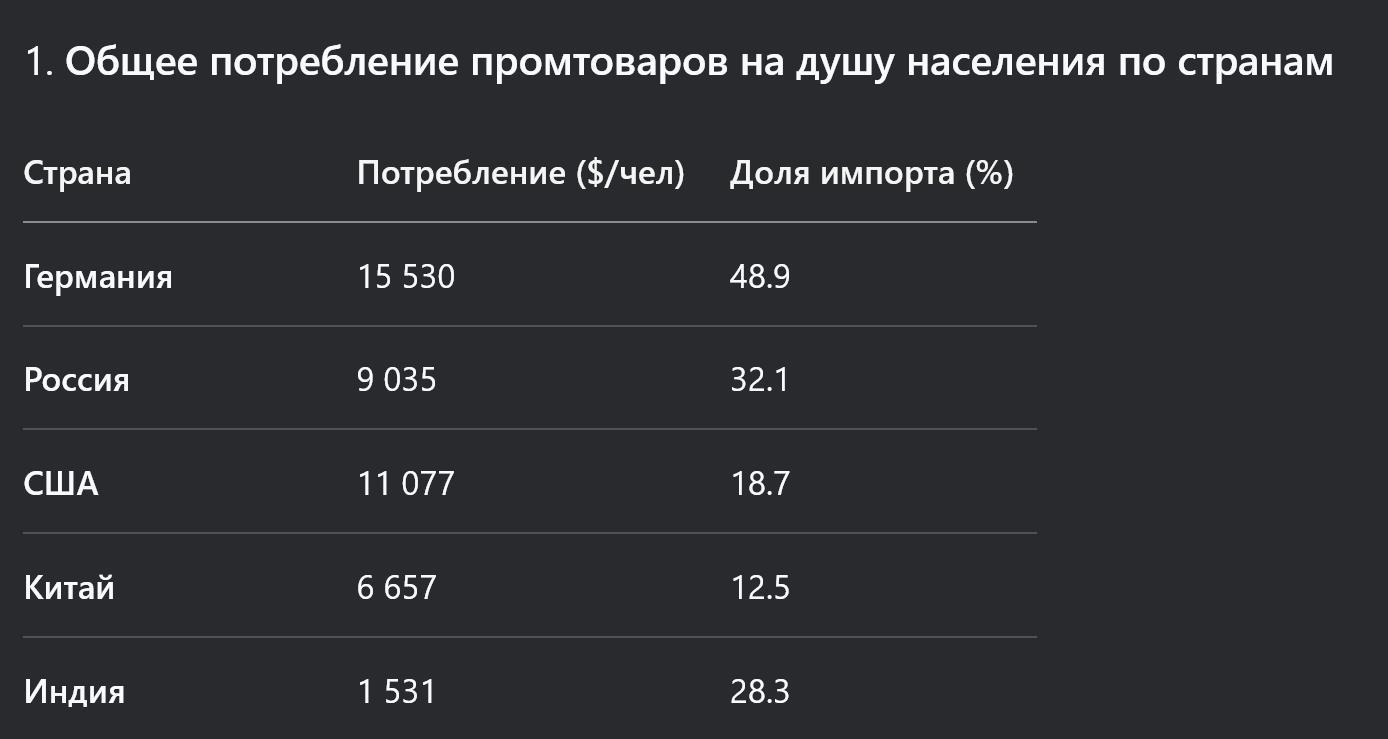Image resolution: width=1388 pixels, height=739 pixels.
Task: Click the Доля импорта (%) column header
Action: pyautogui.click(x=871, y=173)
